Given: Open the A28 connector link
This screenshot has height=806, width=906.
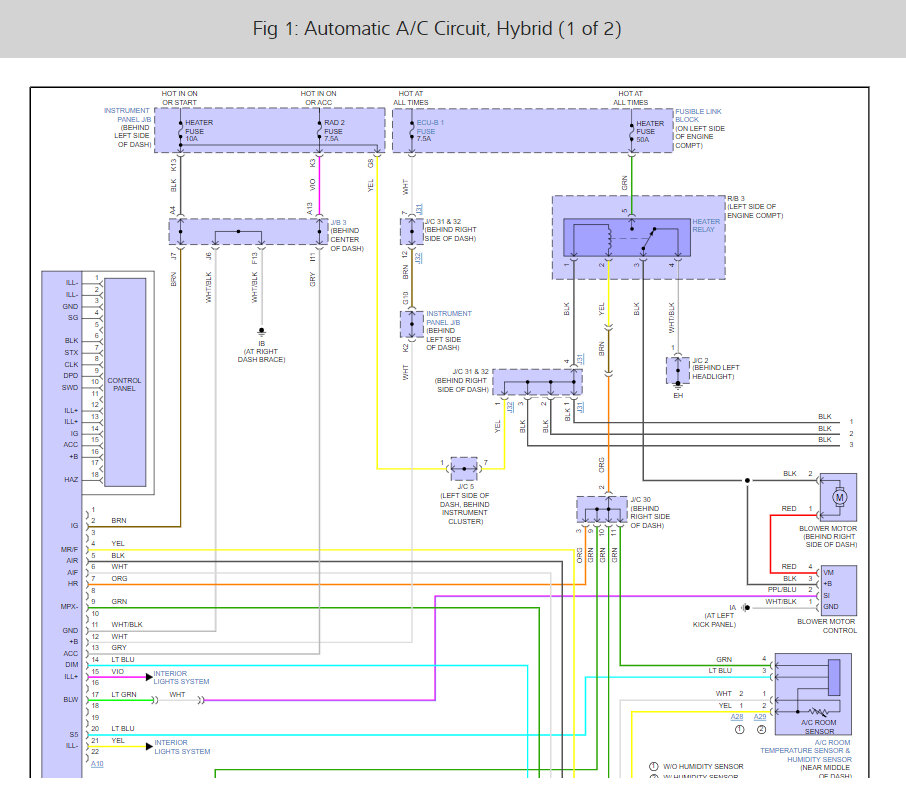Looking at the screenshot, I should 737,716.
